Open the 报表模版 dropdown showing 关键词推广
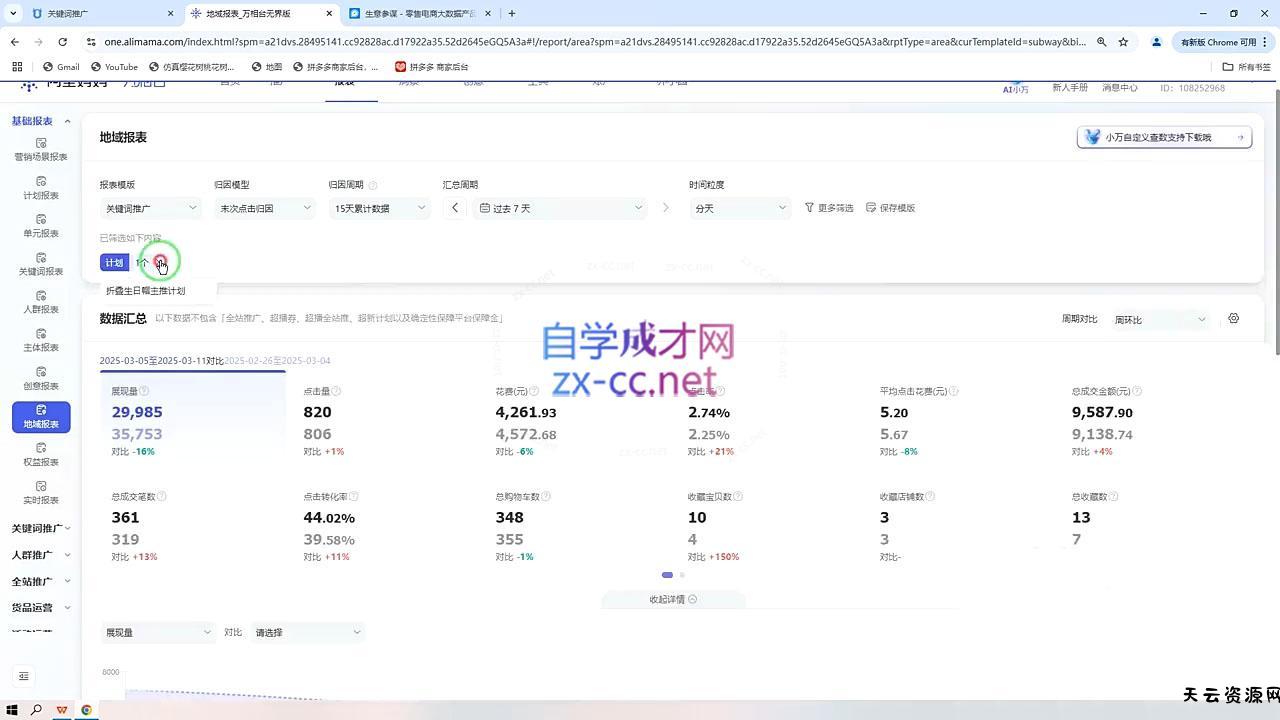The height and width of the screenshot is (720, 1280). pos(151,208)
